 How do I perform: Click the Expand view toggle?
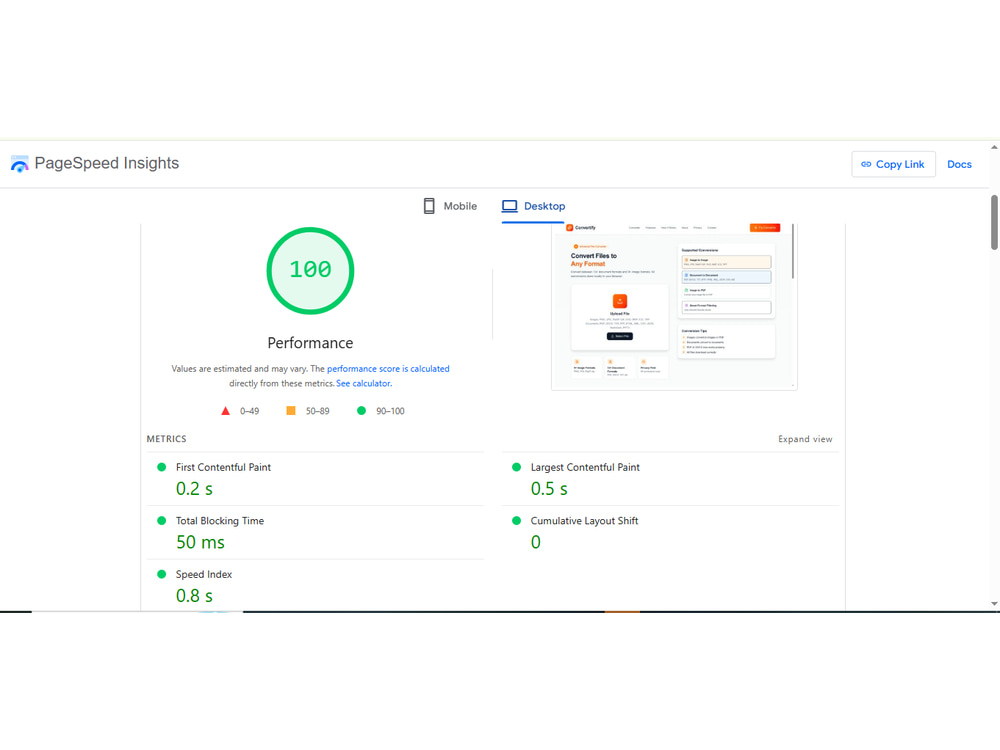[805, 439]
